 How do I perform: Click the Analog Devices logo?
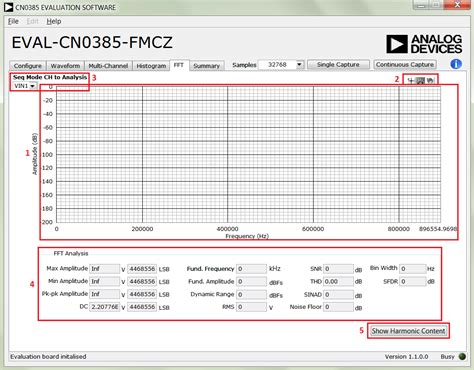click(424, 44)
